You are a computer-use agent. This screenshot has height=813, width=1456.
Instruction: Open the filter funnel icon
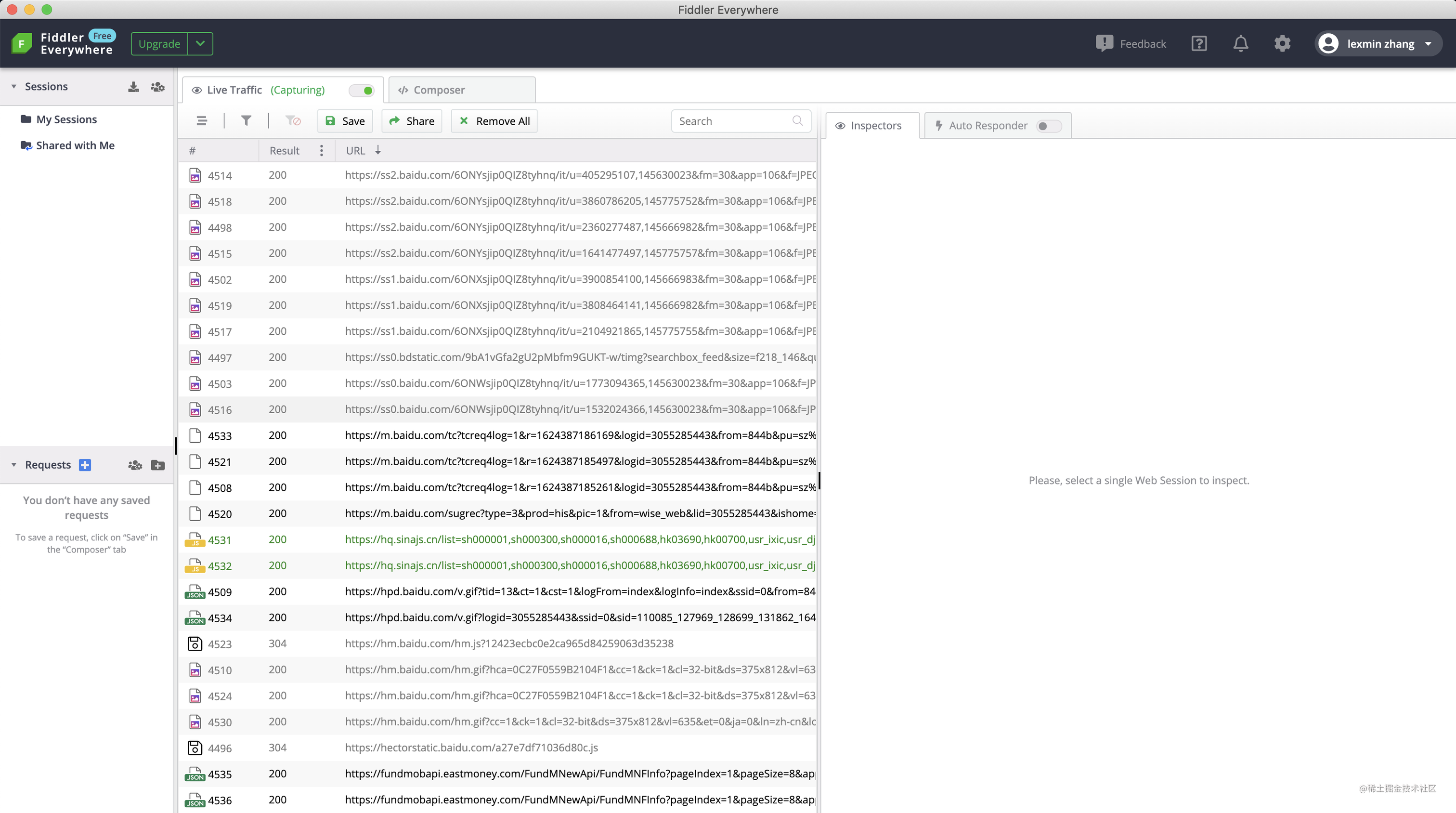pyautogui.click(x=246, y=120)
